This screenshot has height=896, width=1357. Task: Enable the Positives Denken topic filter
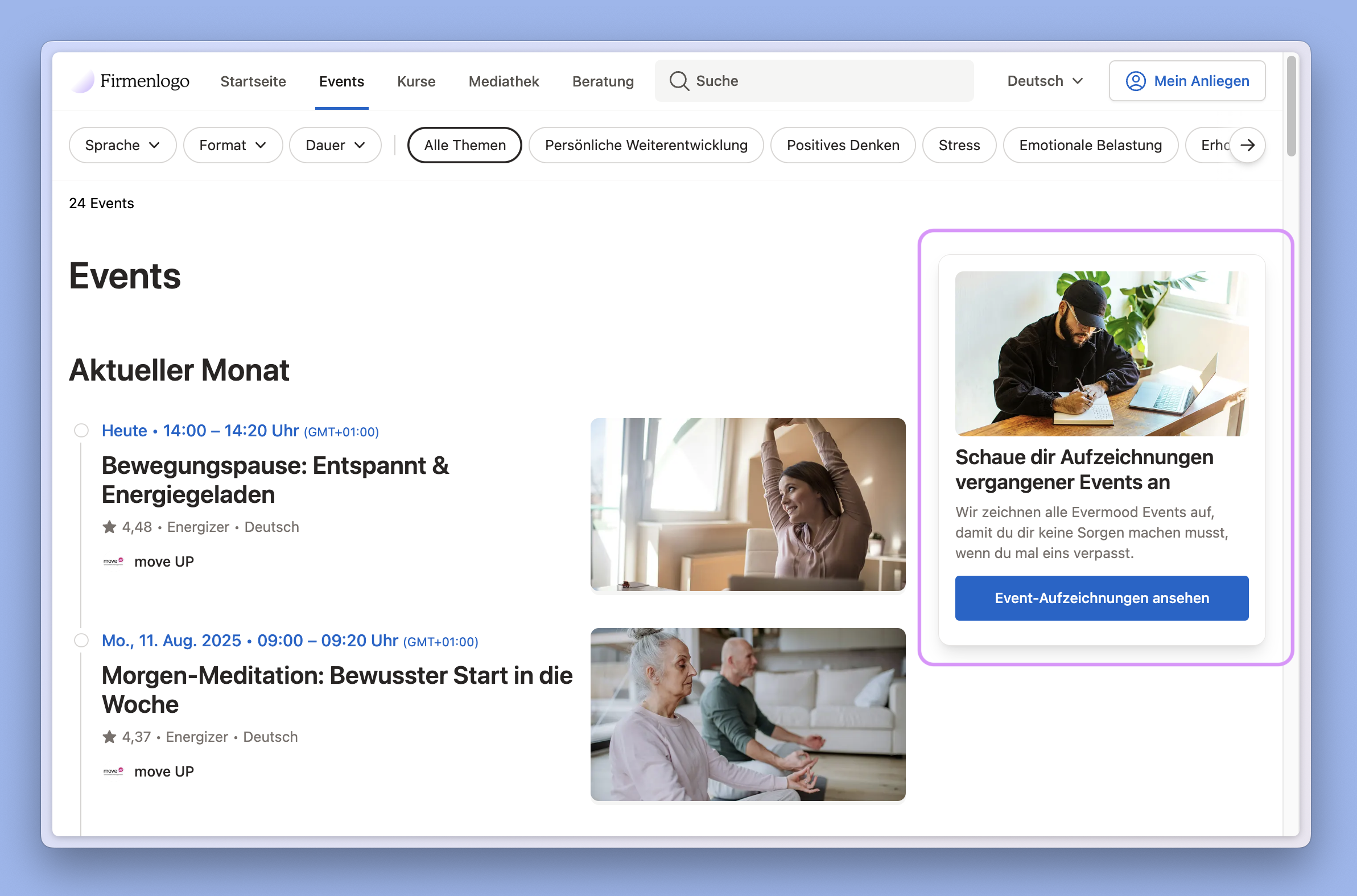pyautogui.click(x=842, y=145)
